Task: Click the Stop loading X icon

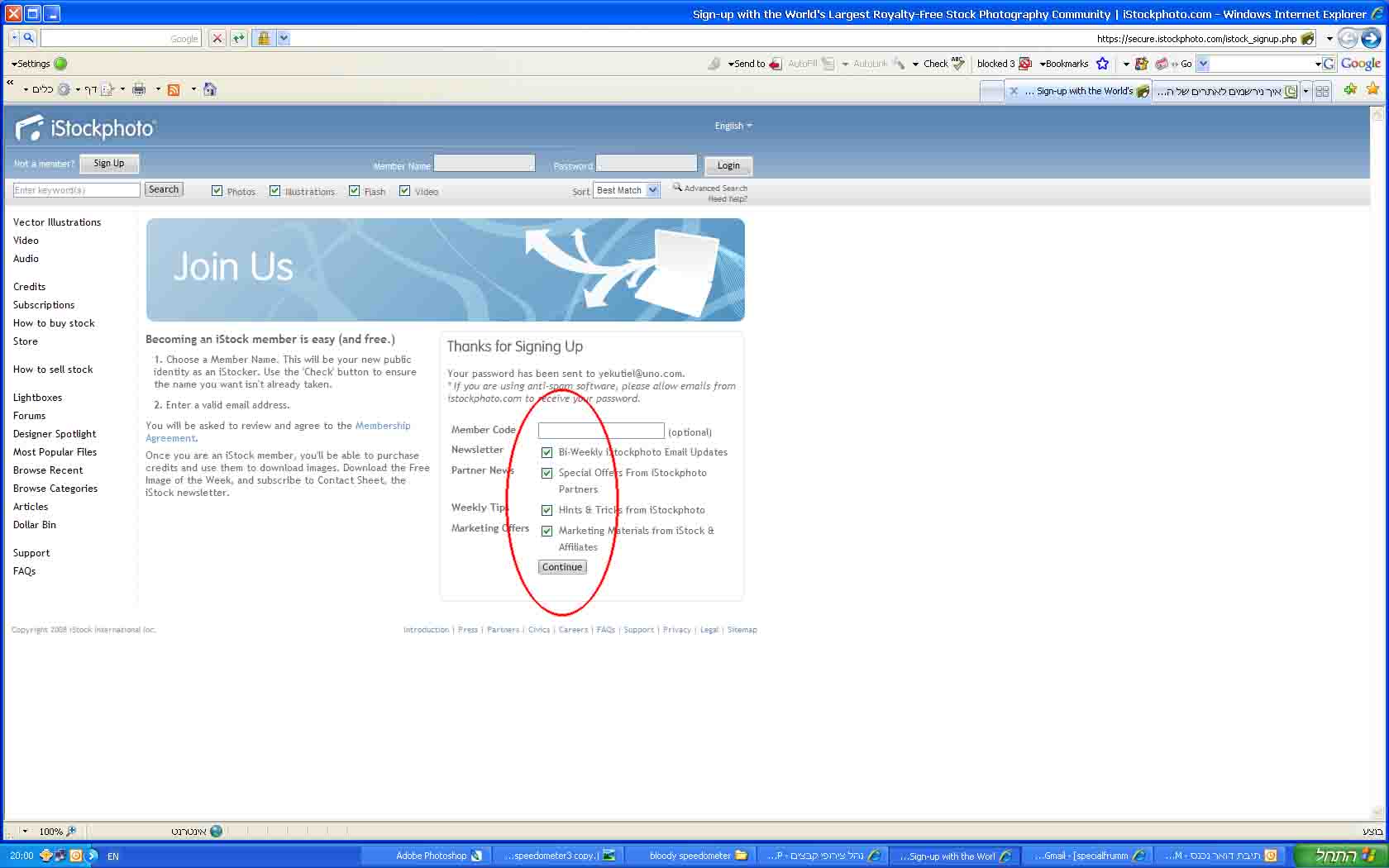Action: click(217, 38)
